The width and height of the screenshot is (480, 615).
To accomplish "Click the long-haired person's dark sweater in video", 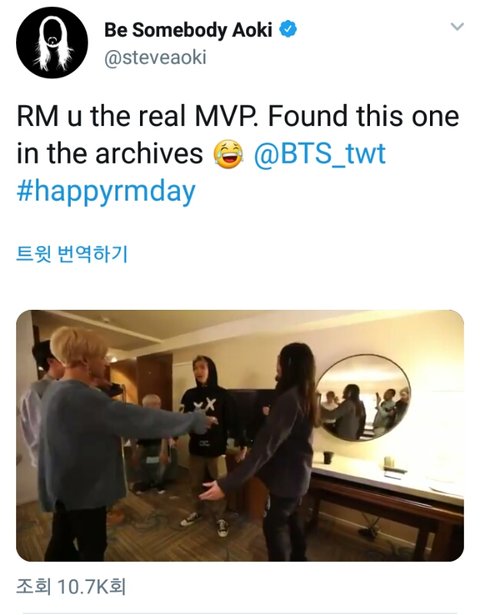I will [x=276, y=451].
